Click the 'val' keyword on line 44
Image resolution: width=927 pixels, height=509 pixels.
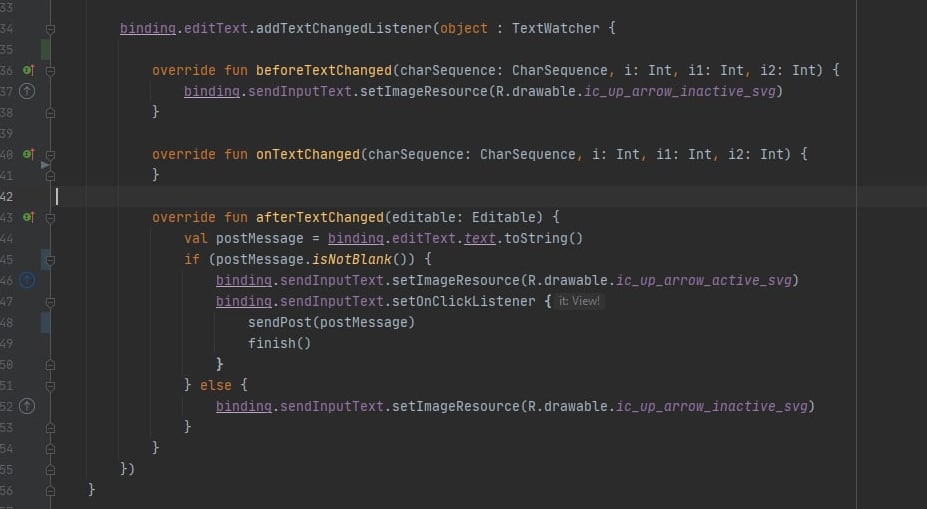(196, 238)
